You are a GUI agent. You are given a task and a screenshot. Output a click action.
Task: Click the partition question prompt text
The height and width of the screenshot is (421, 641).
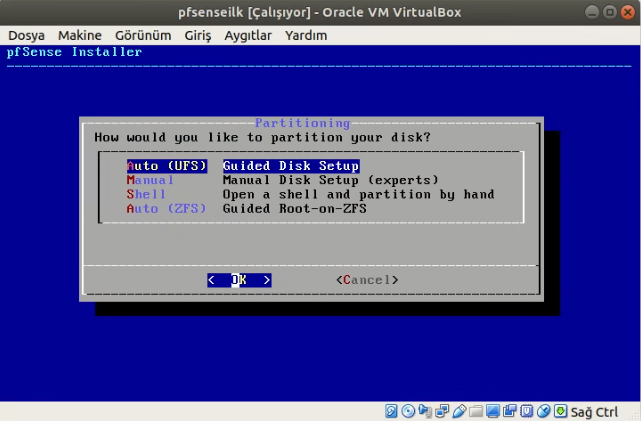[x=262, y=137]
